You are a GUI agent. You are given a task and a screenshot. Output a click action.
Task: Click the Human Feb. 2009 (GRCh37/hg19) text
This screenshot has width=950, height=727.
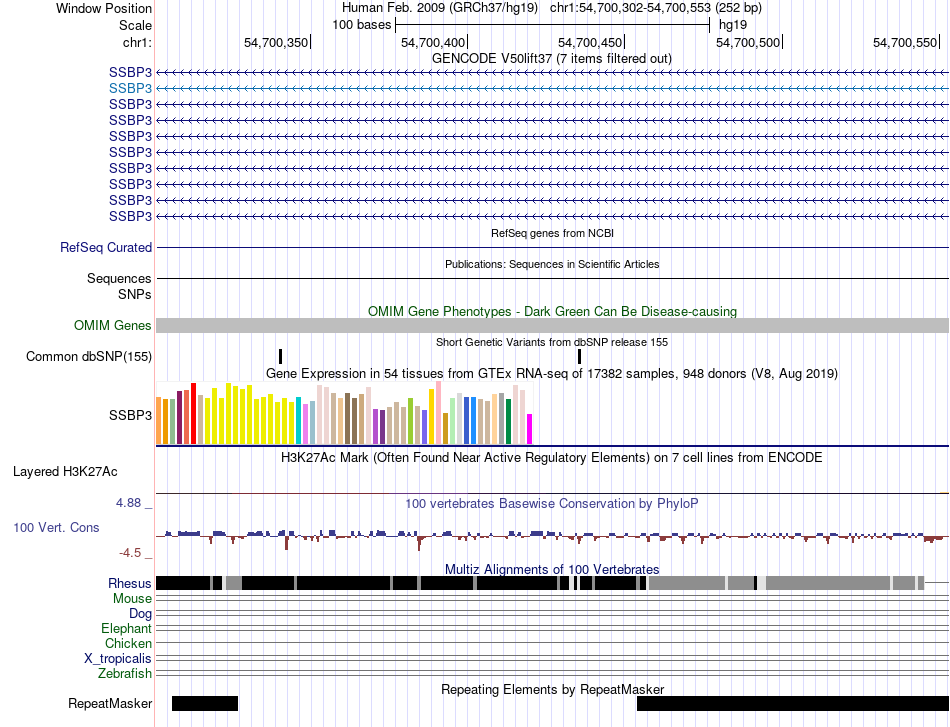[x=440, y=8]
